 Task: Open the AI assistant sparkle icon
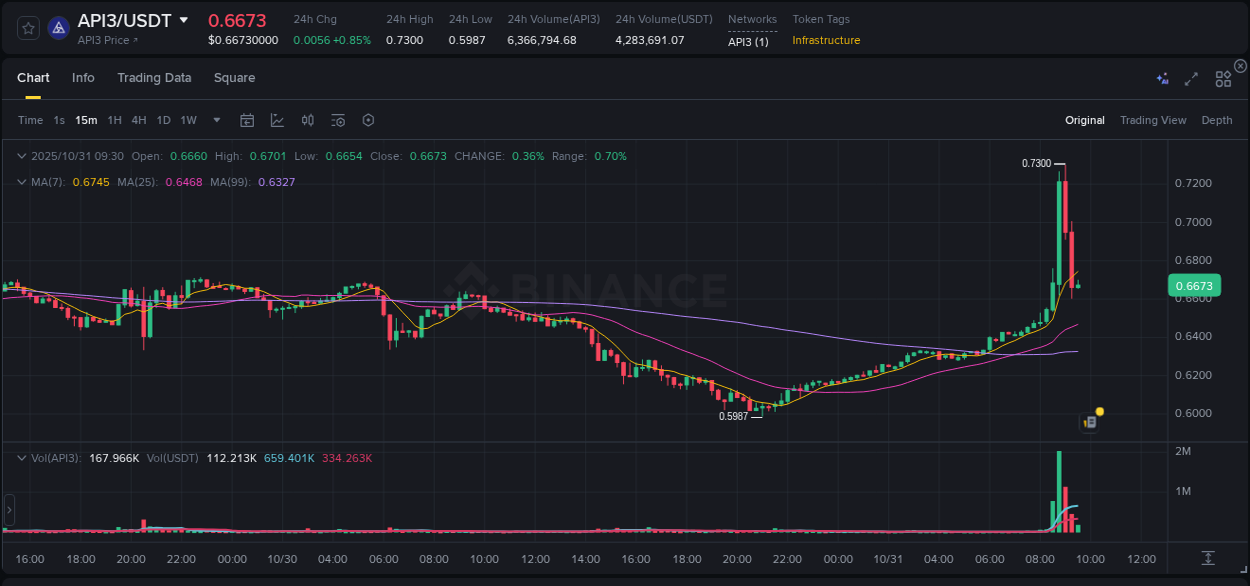pos(1161,77)
